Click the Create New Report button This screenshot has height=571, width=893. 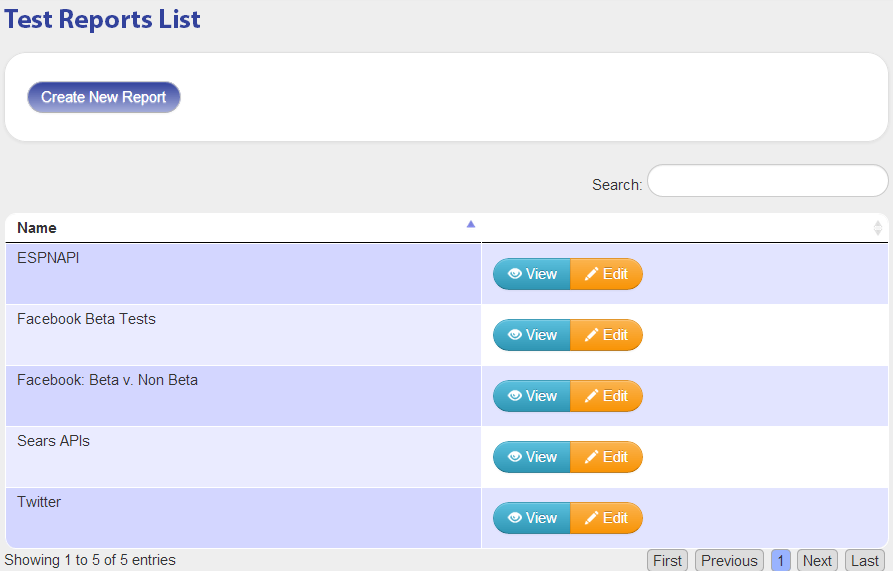pos(104,97)
